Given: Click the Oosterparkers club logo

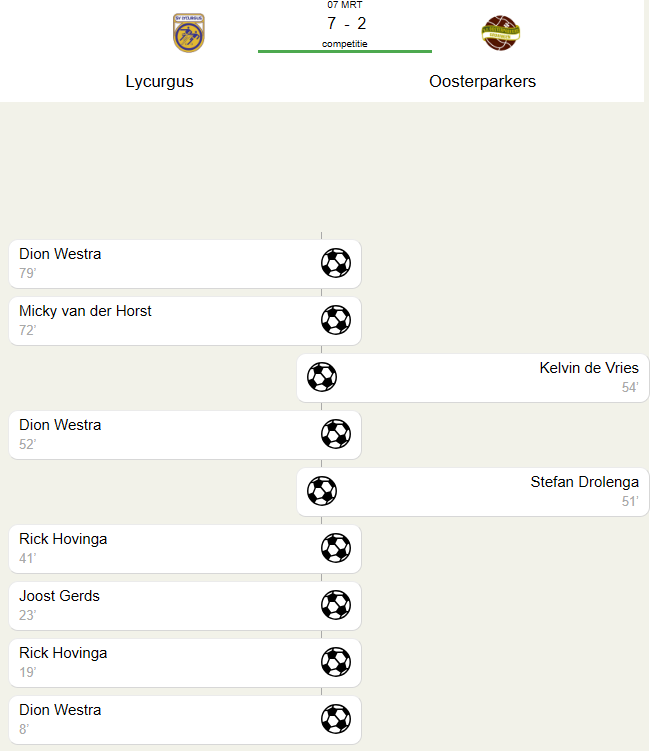Looking at the screenshot, I should click(501, 33).
